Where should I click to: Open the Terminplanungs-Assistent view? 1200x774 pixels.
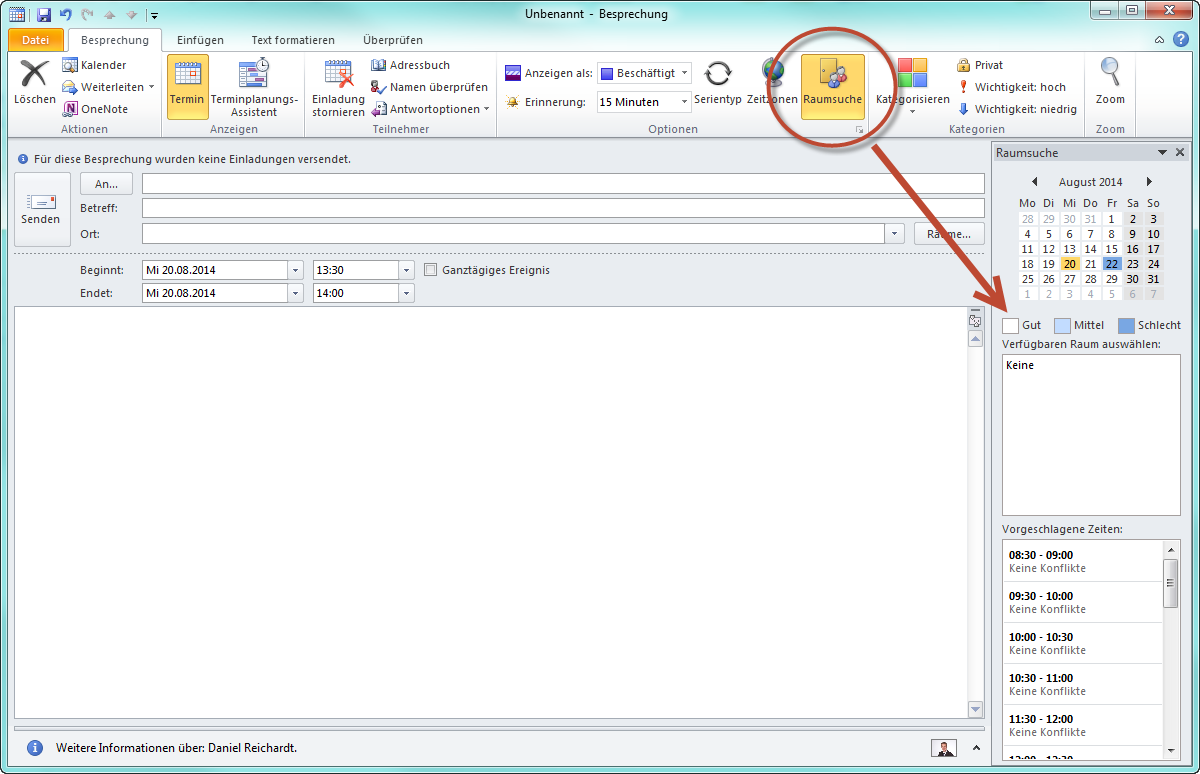pos(254,87)
